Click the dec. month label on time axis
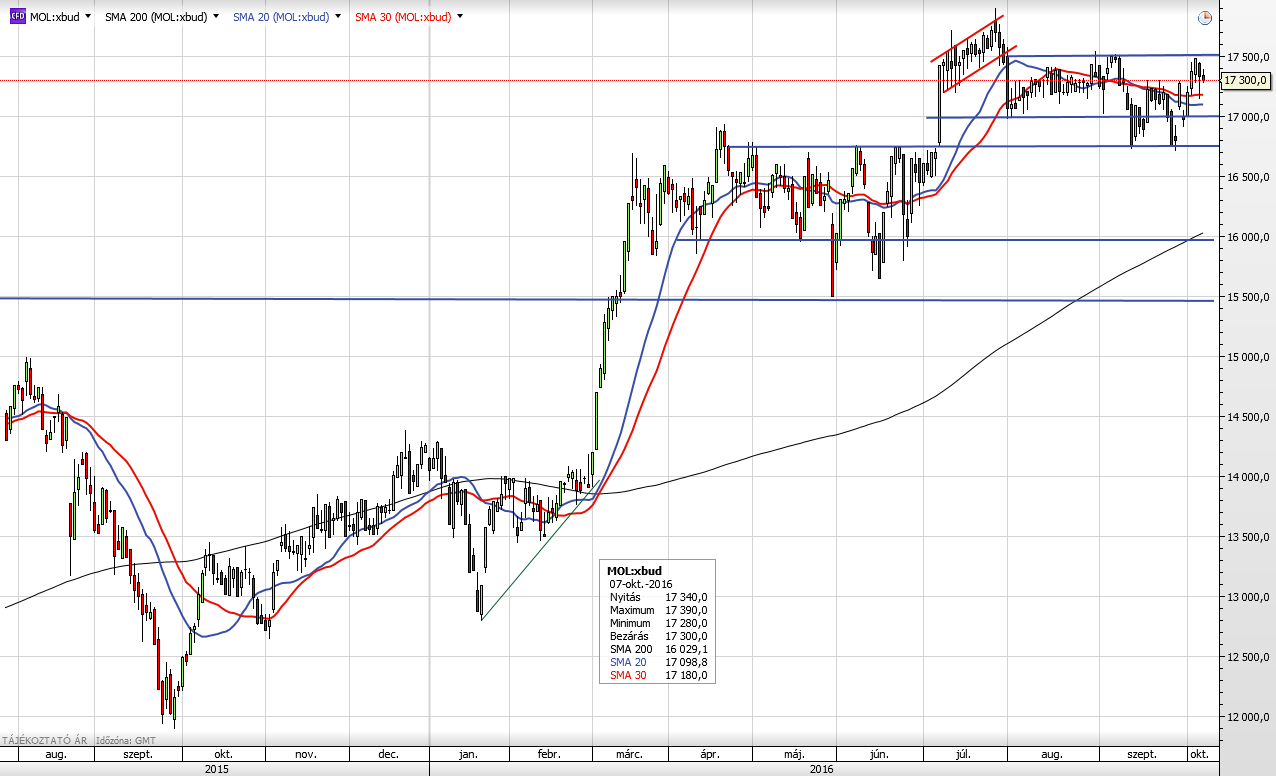 point(389,754)
